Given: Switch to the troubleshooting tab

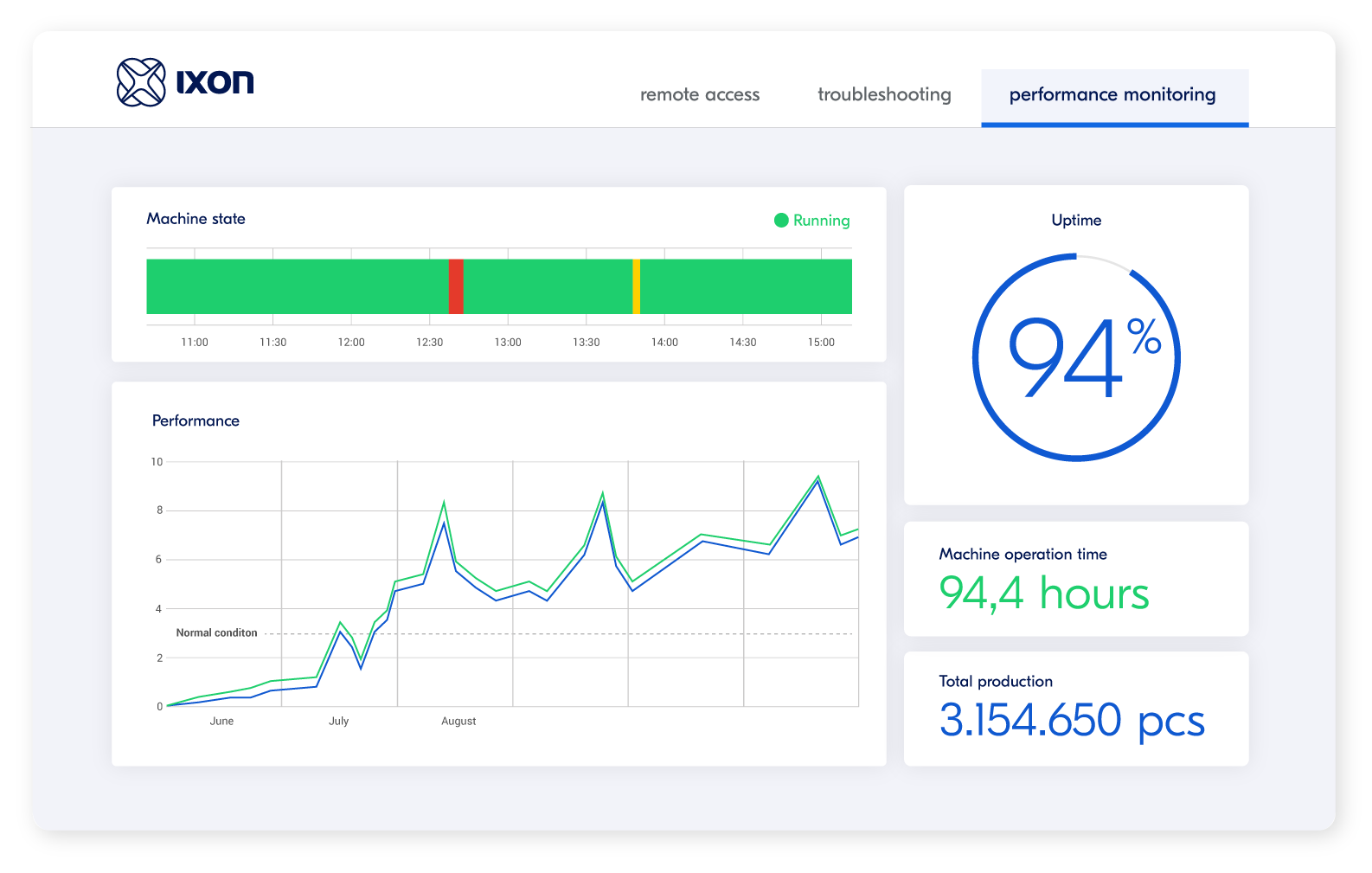Looking at the screenshot, I should pyautogui.click(x=883, y=94).
